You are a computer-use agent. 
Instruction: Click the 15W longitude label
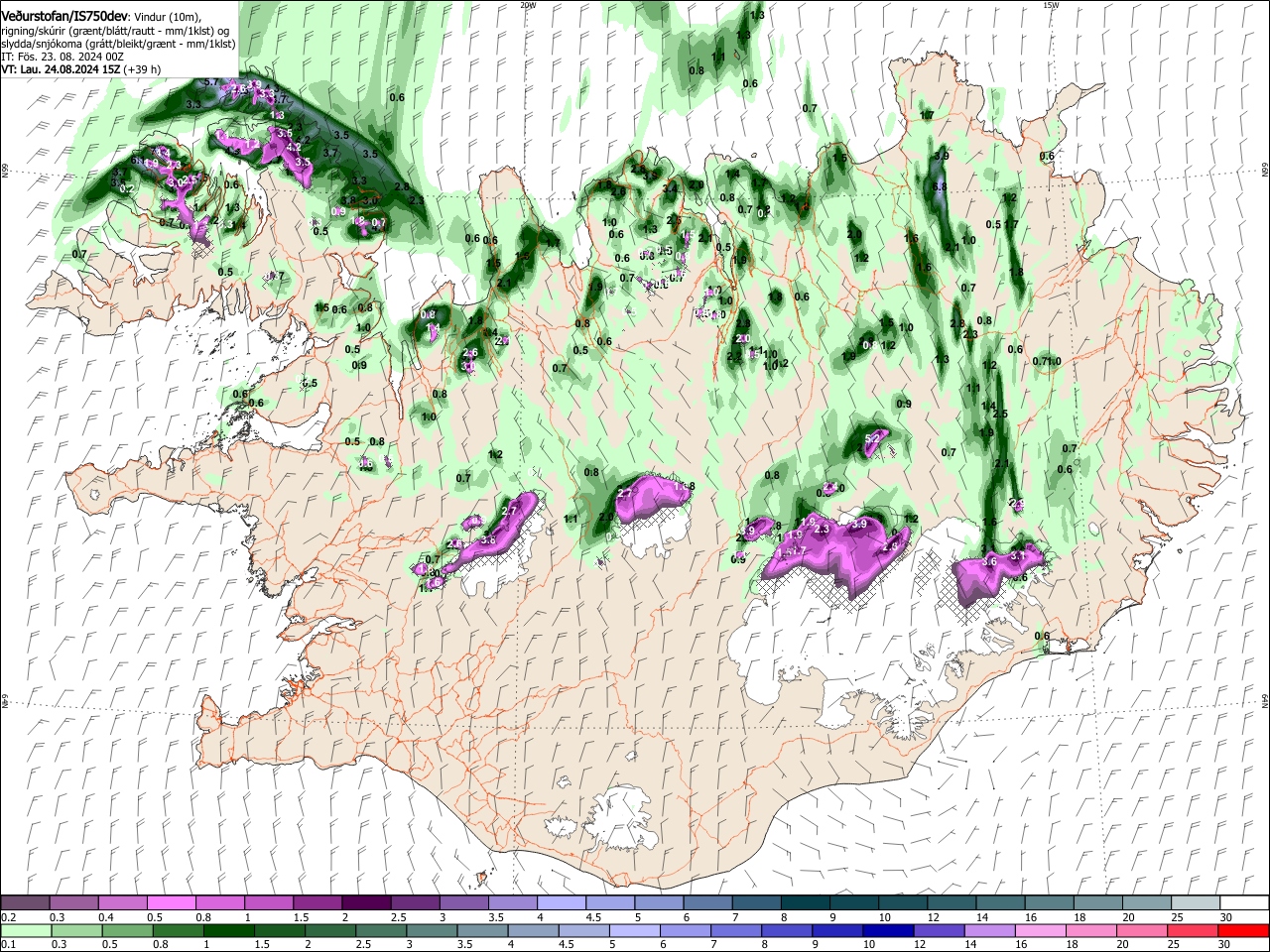coord(1051,5)
